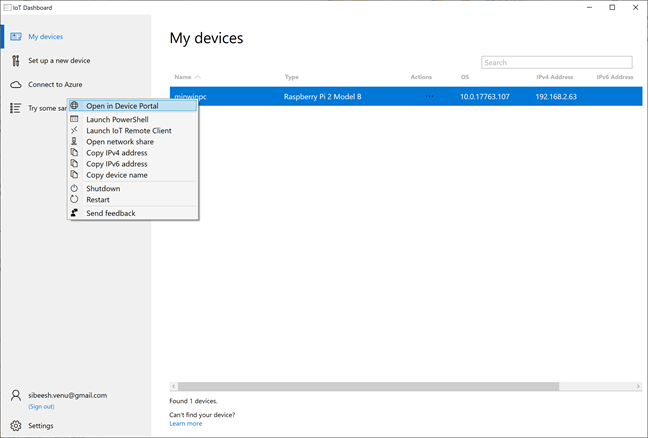Image resolution: width=649 pixels, height=438 pixels.
Task: Select Copy IPv4 address entry
Action: (132, 153)
